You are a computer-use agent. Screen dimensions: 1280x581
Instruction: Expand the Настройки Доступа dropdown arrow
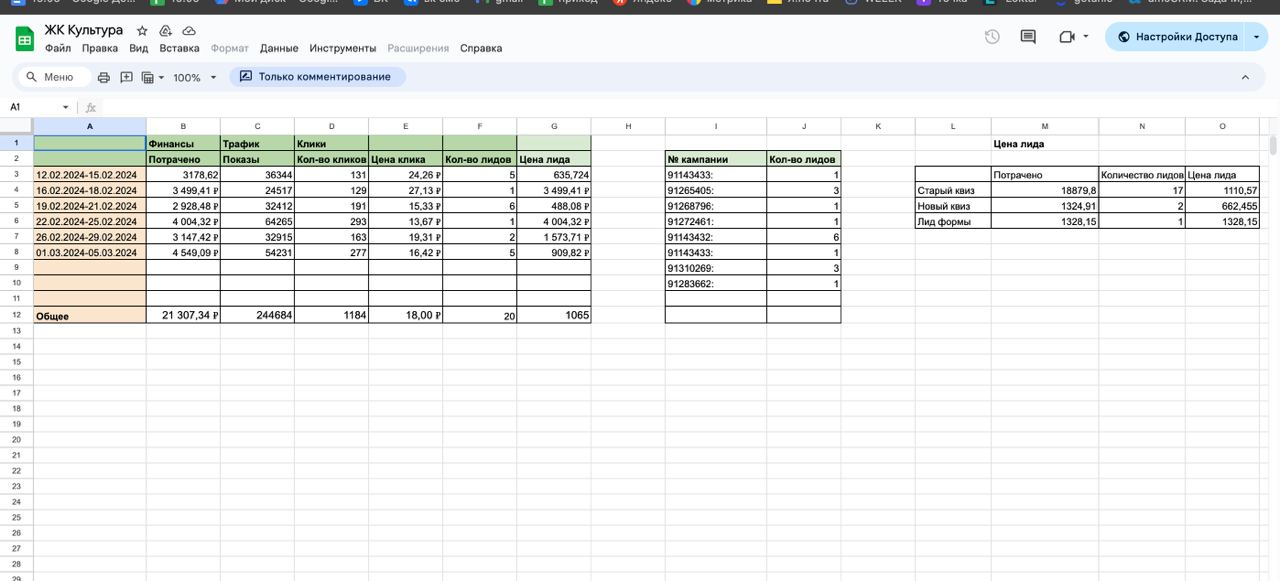1257,37
